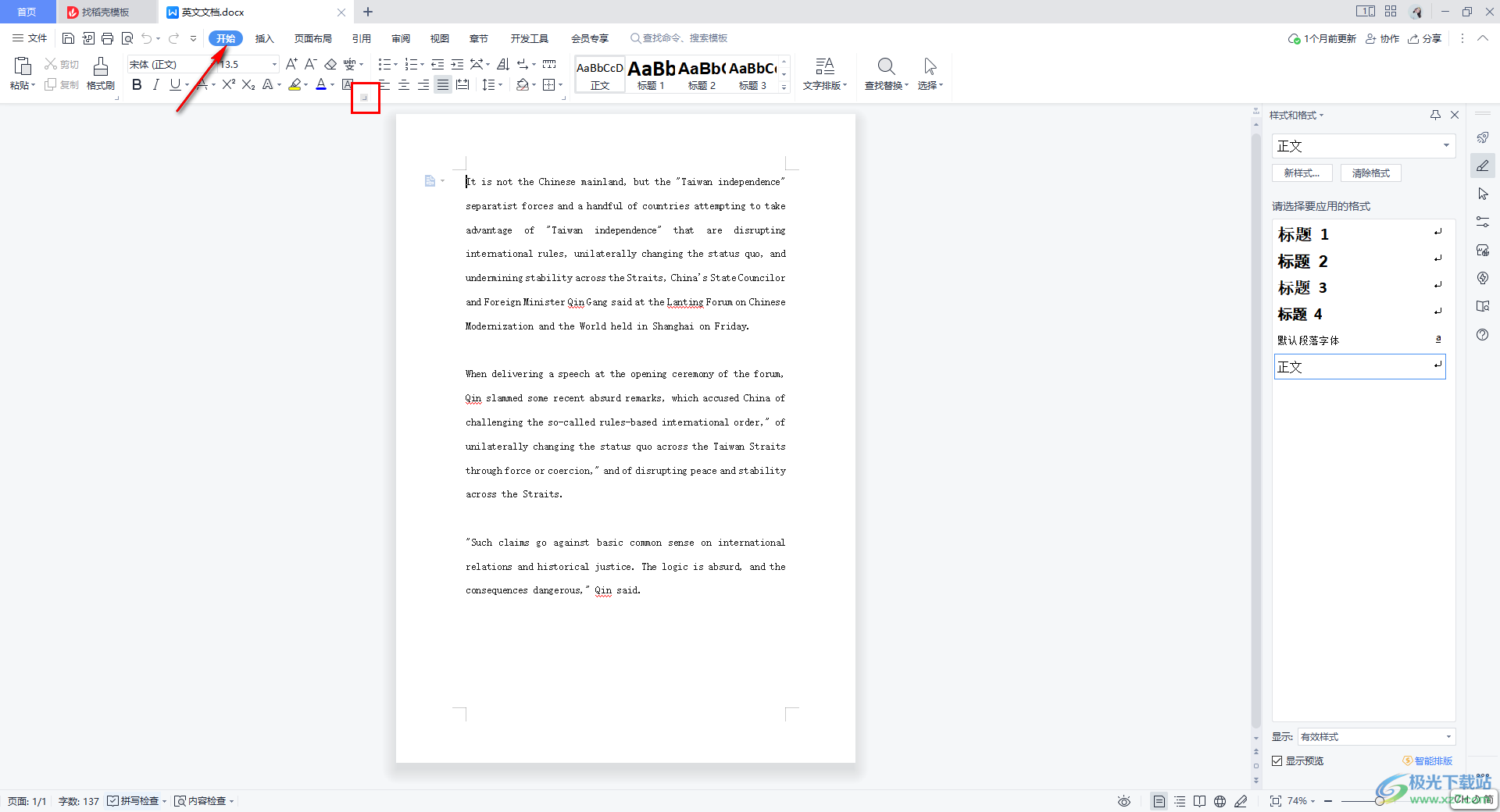Open the 页面布局 ribbon tab
Screen dimensions: 1500x812
[313, 38]
